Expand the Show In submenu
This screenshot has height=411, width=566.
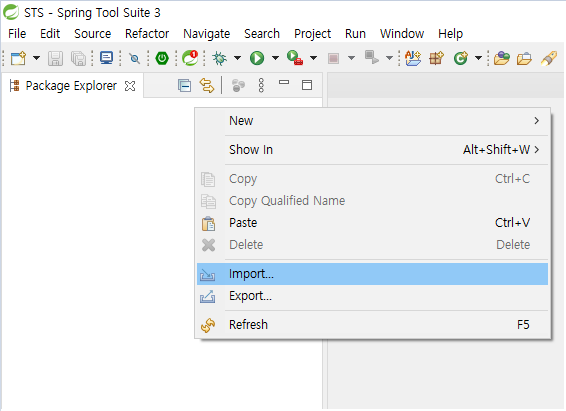pyautogui.click(x=373, y=150)
